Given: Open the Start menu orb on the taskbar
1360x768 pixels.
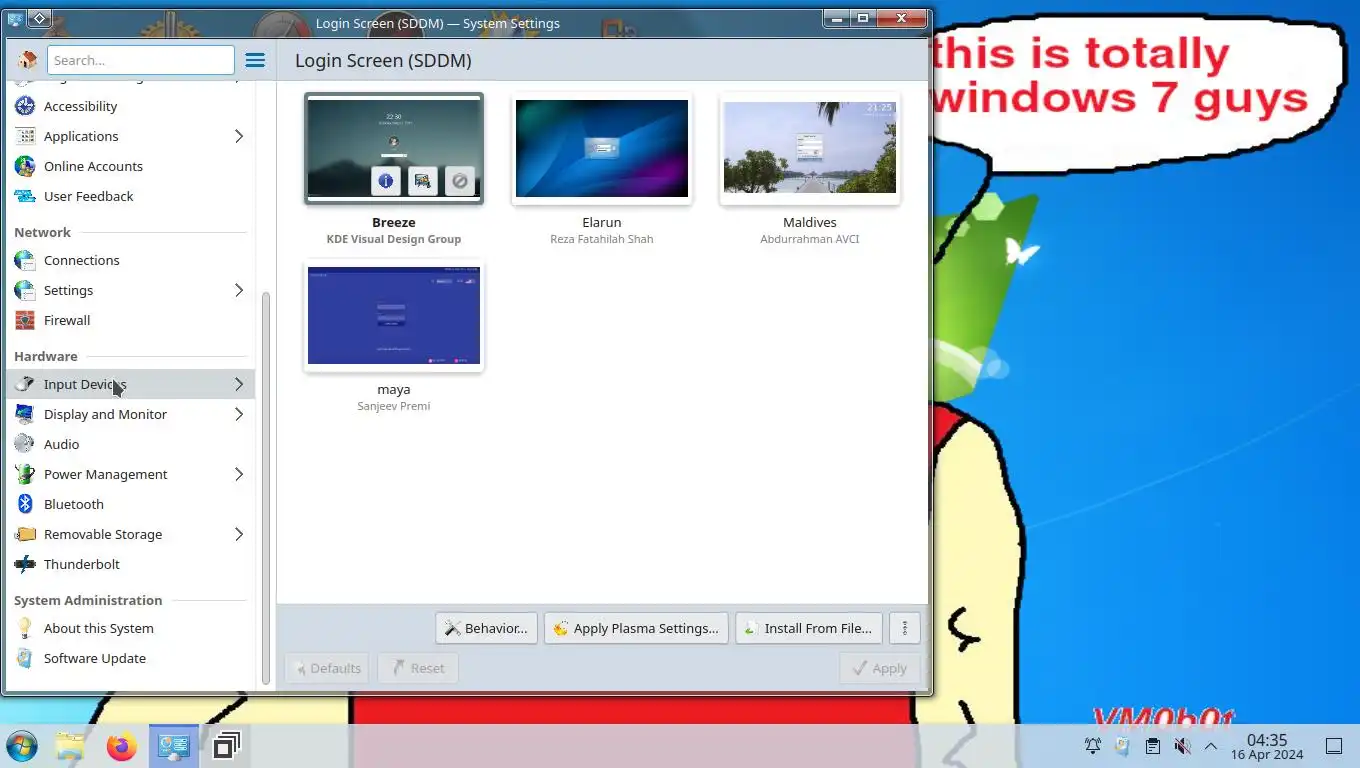Looking at the screenshot, I should coord(21,746).
